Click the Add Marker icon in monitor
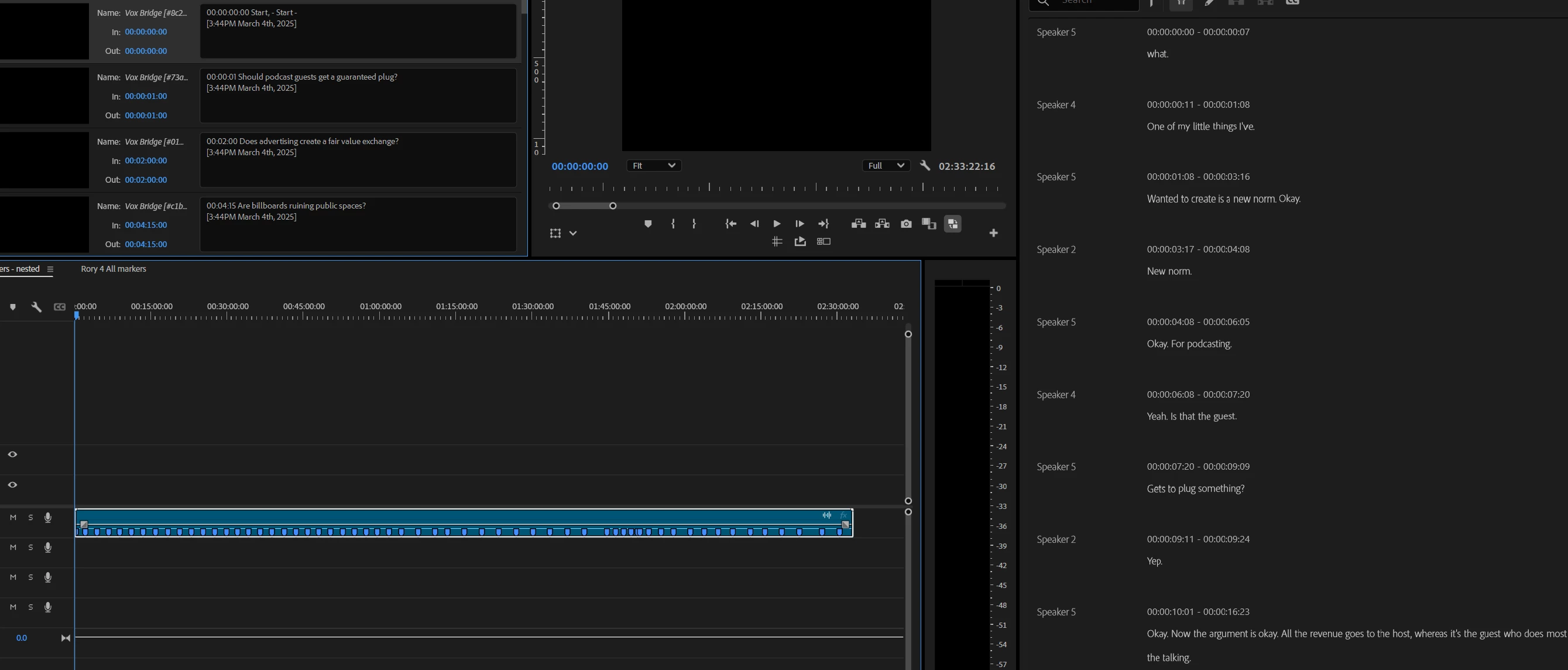 [648, 224]
